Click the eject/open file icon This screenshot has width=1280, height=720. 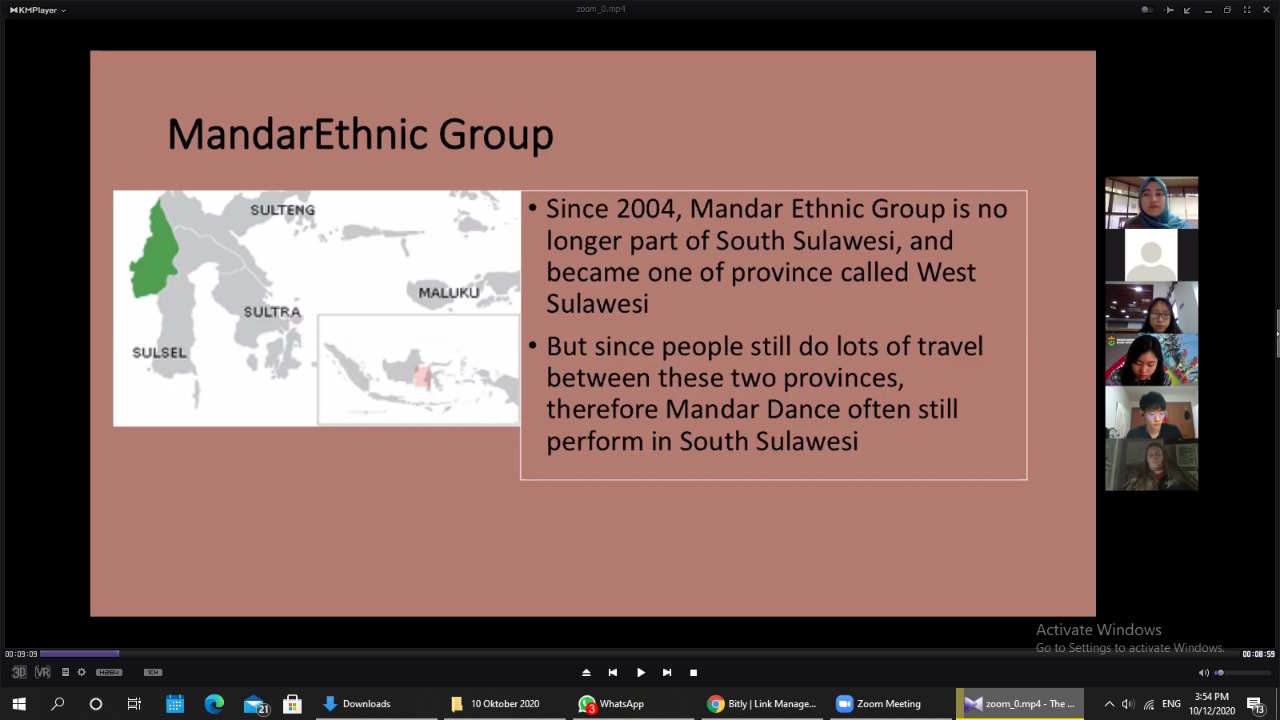pyautogui.click(x=586, y=673)
